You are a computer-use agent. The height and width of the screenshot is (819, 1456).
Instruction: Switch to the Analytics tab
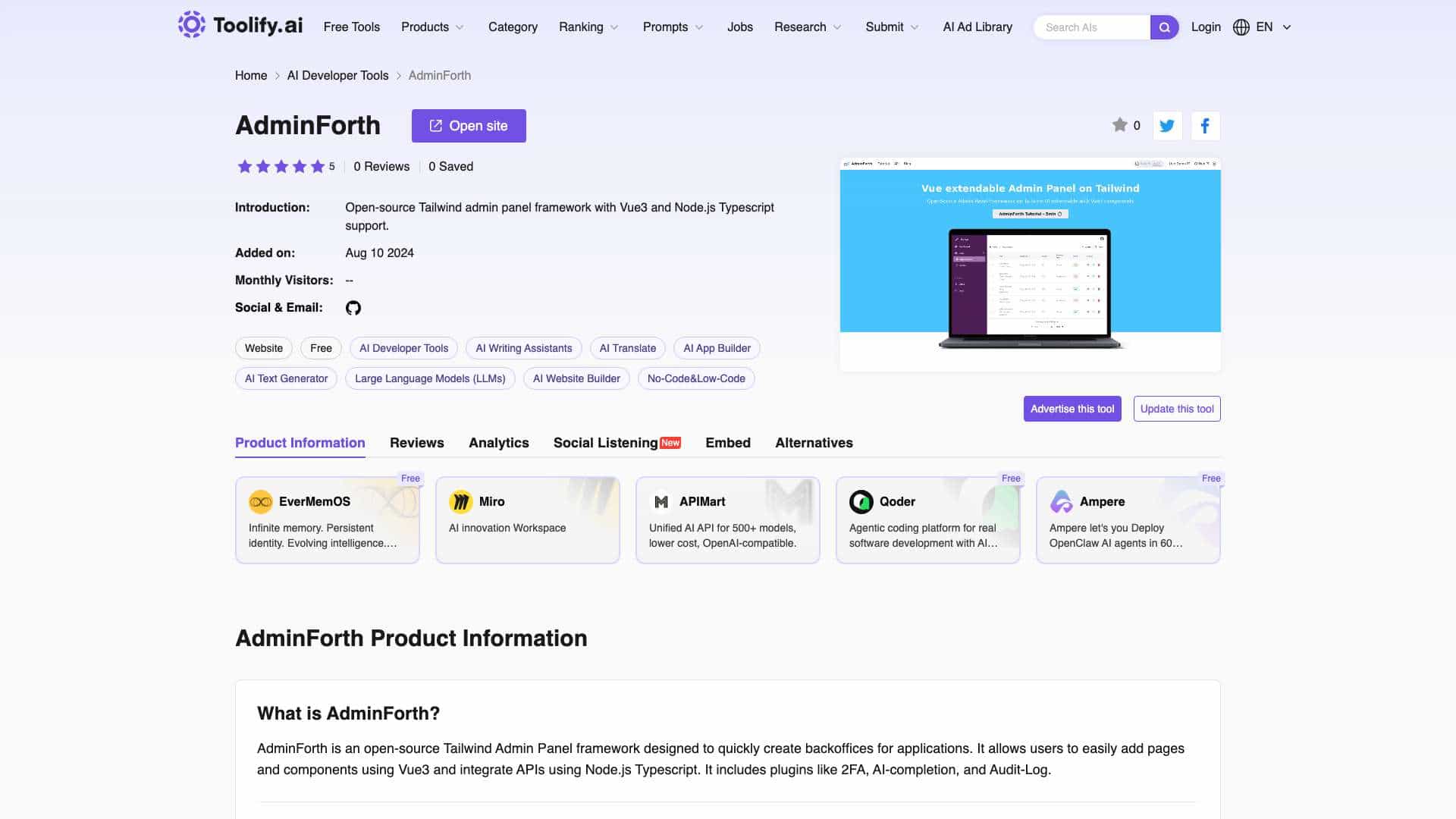click(499, 443)
